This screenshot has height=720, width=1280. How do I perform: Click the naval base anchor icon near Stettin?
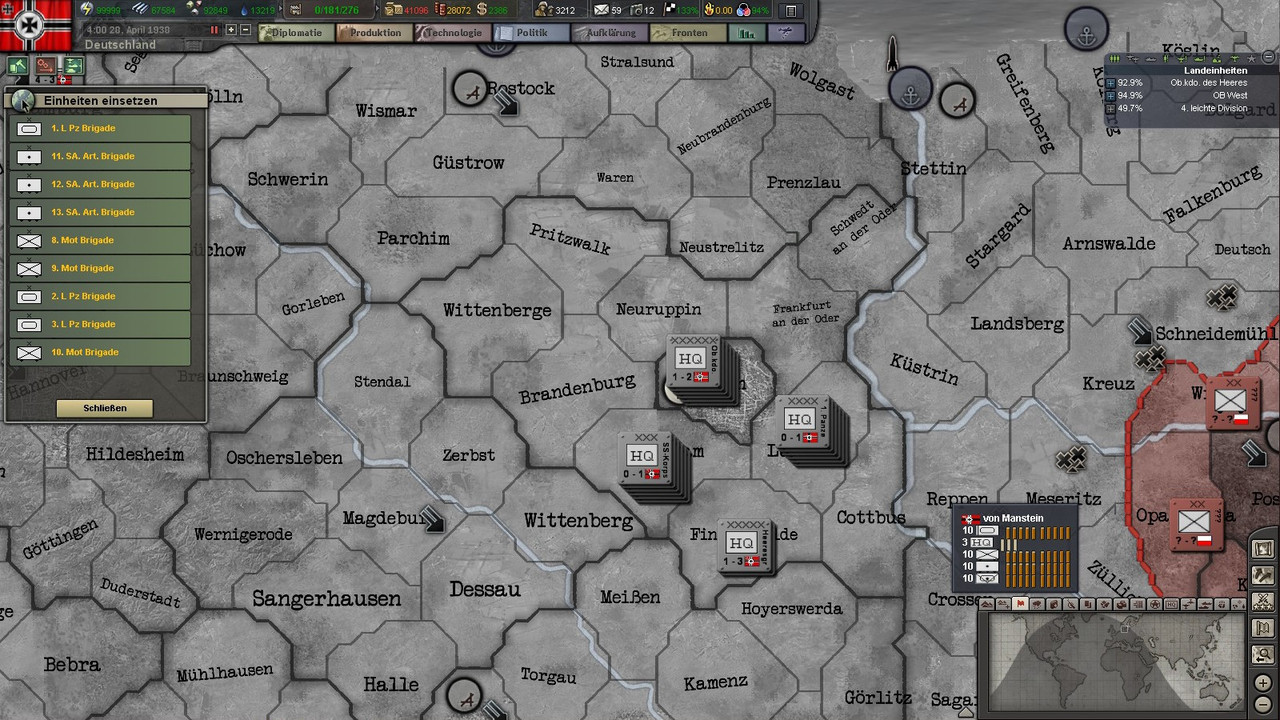click(911, 89)
